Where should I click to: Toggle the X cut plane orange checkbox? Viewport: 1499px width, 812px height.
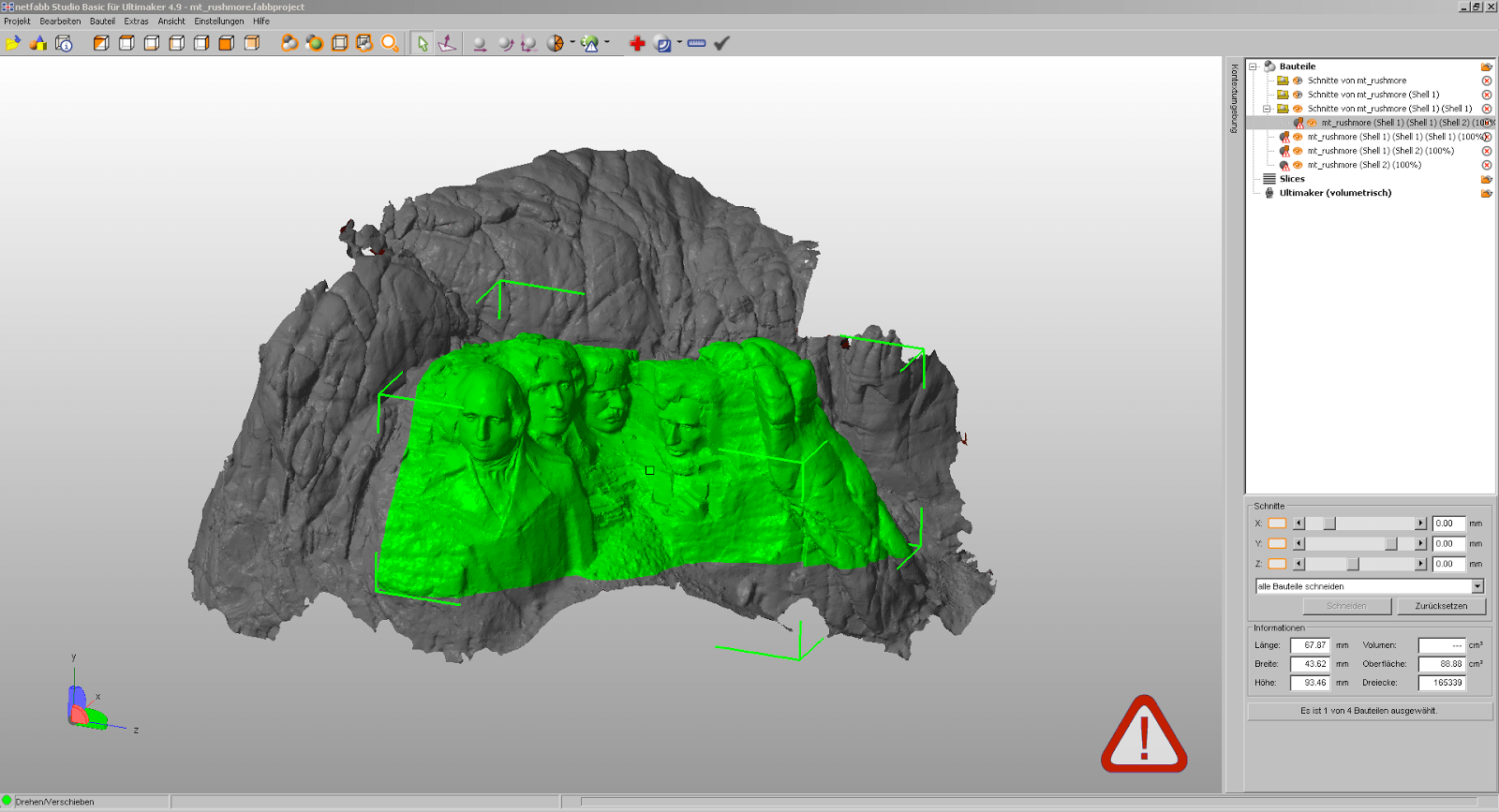click(x=1277, y=524)
